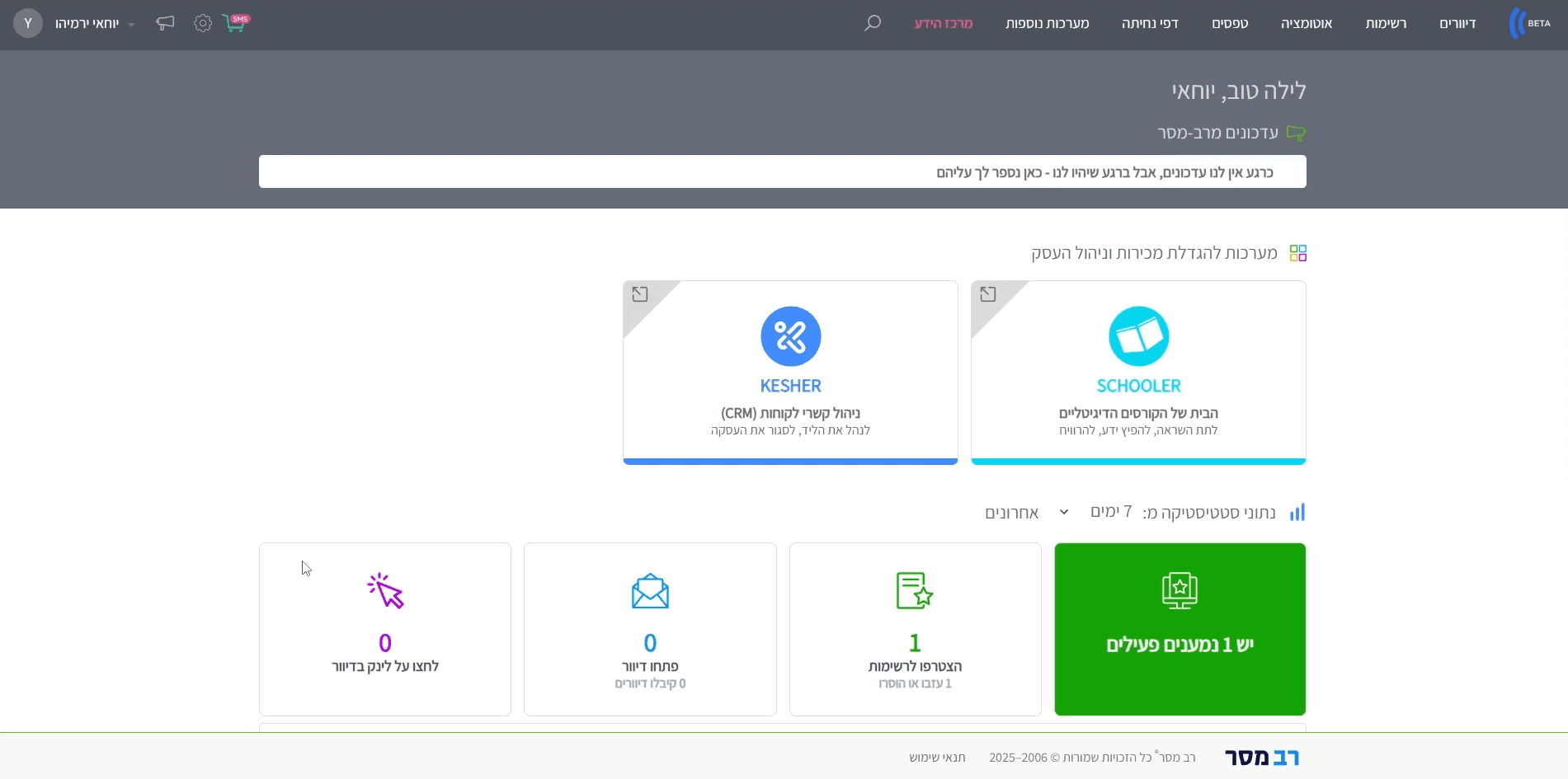
Task: Open the רשימות menu
Action: [x=1386, y=24]
